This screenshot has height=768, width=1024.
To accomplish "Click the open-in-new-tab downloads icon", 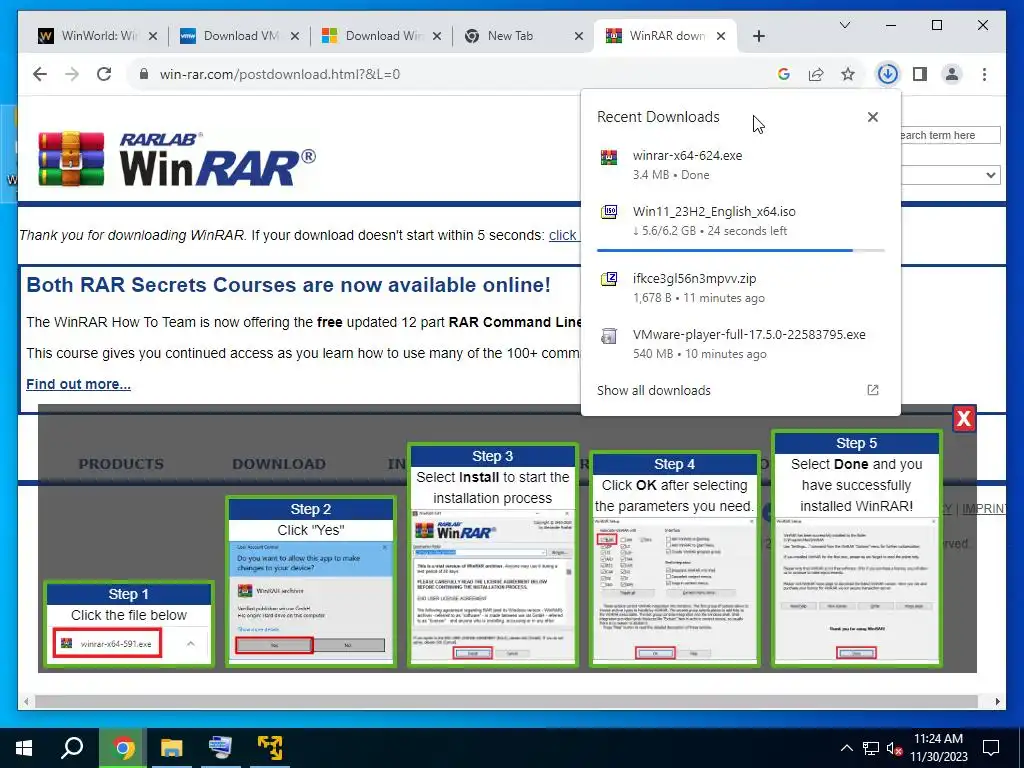I will click(872, 391).
